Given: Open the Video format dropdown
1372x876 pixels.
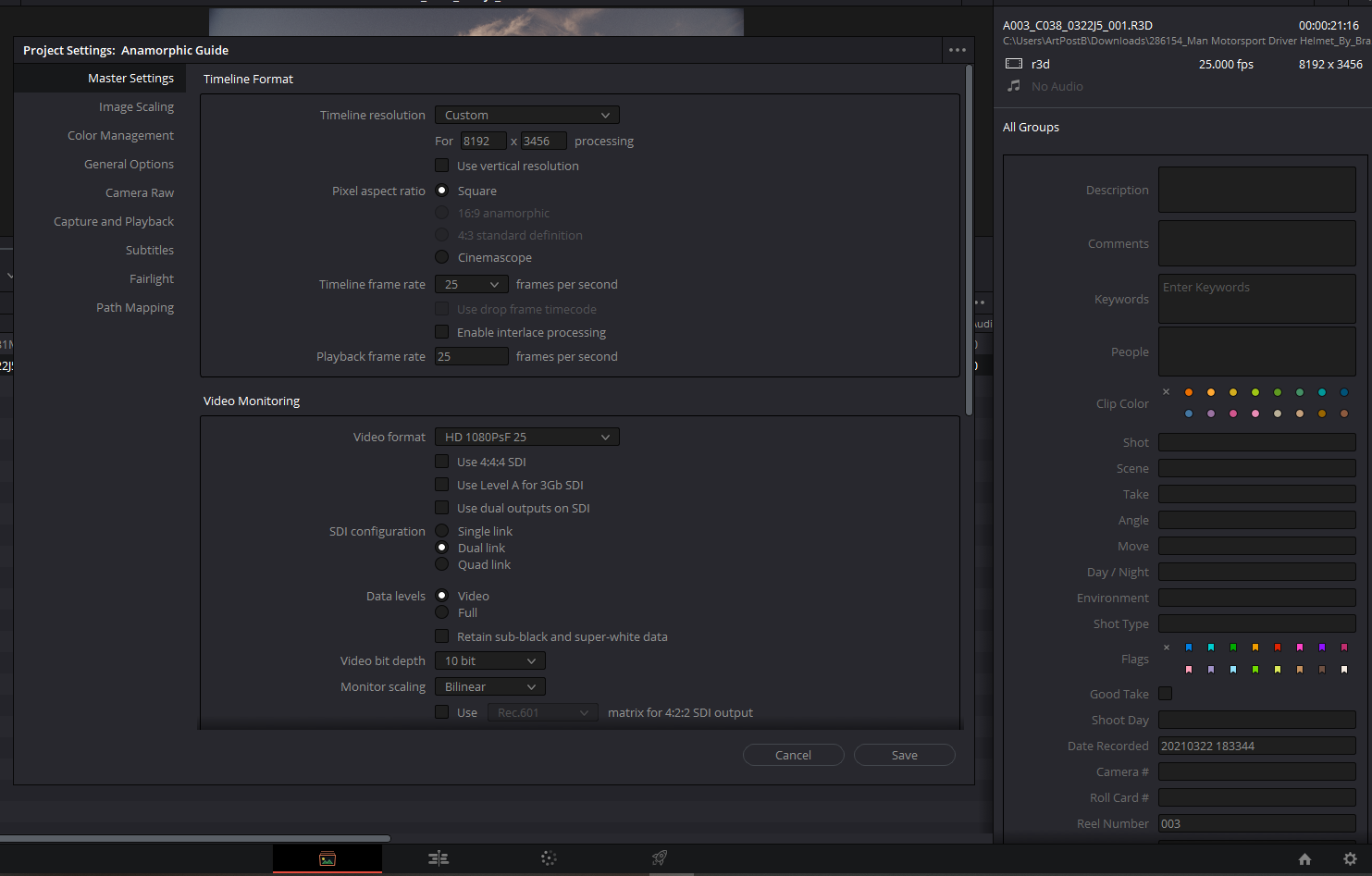Looking at the screenshot, I should tap(526, 437).
